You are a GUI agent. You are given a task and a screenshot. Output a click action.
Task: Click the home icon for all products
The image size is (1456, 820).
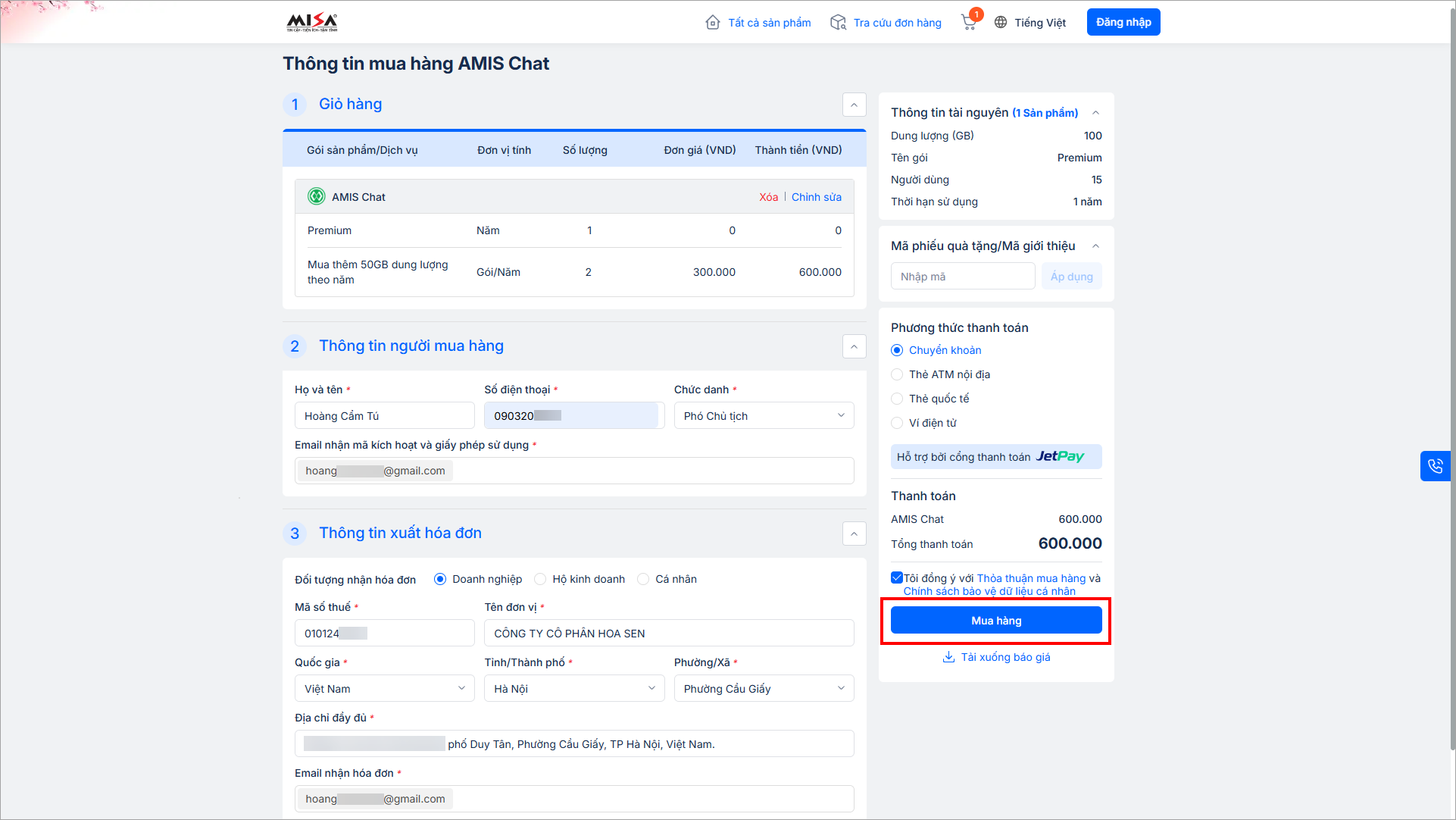click(712, 22)
